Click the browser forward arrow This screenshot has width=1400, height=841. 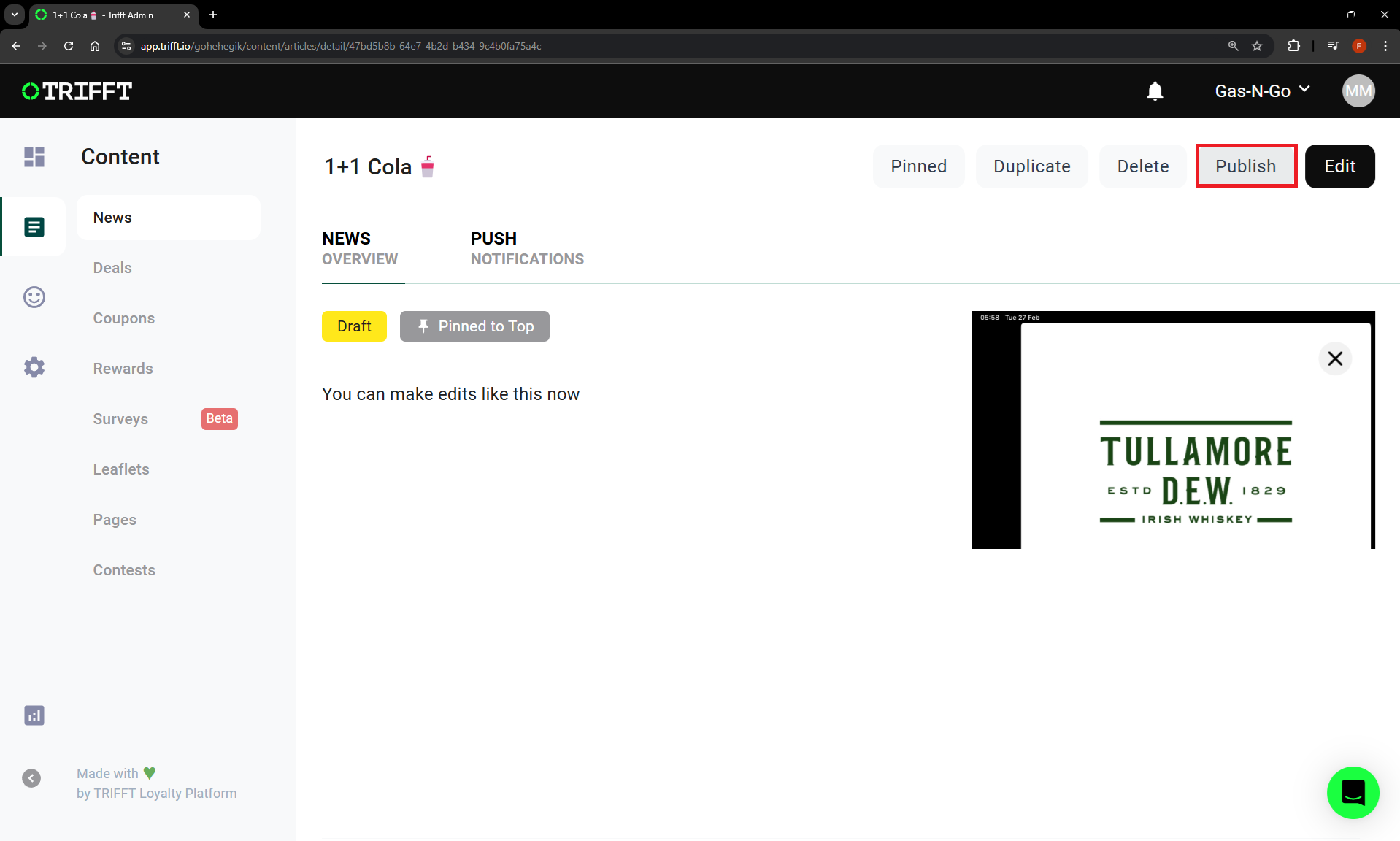[42, 46]
